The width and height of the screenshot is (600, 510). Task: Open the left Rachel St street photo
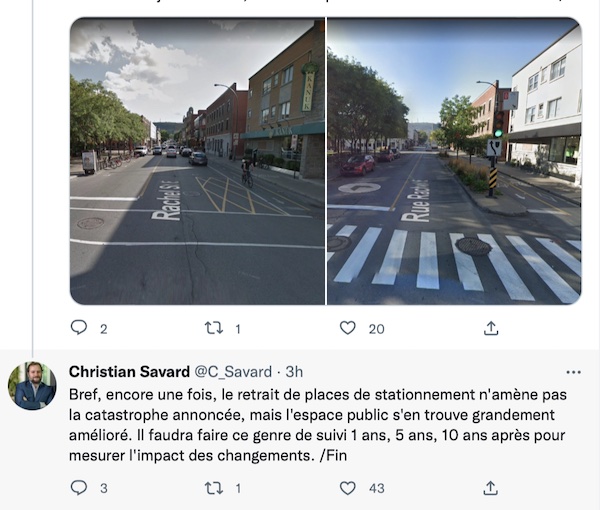point(197,161)
